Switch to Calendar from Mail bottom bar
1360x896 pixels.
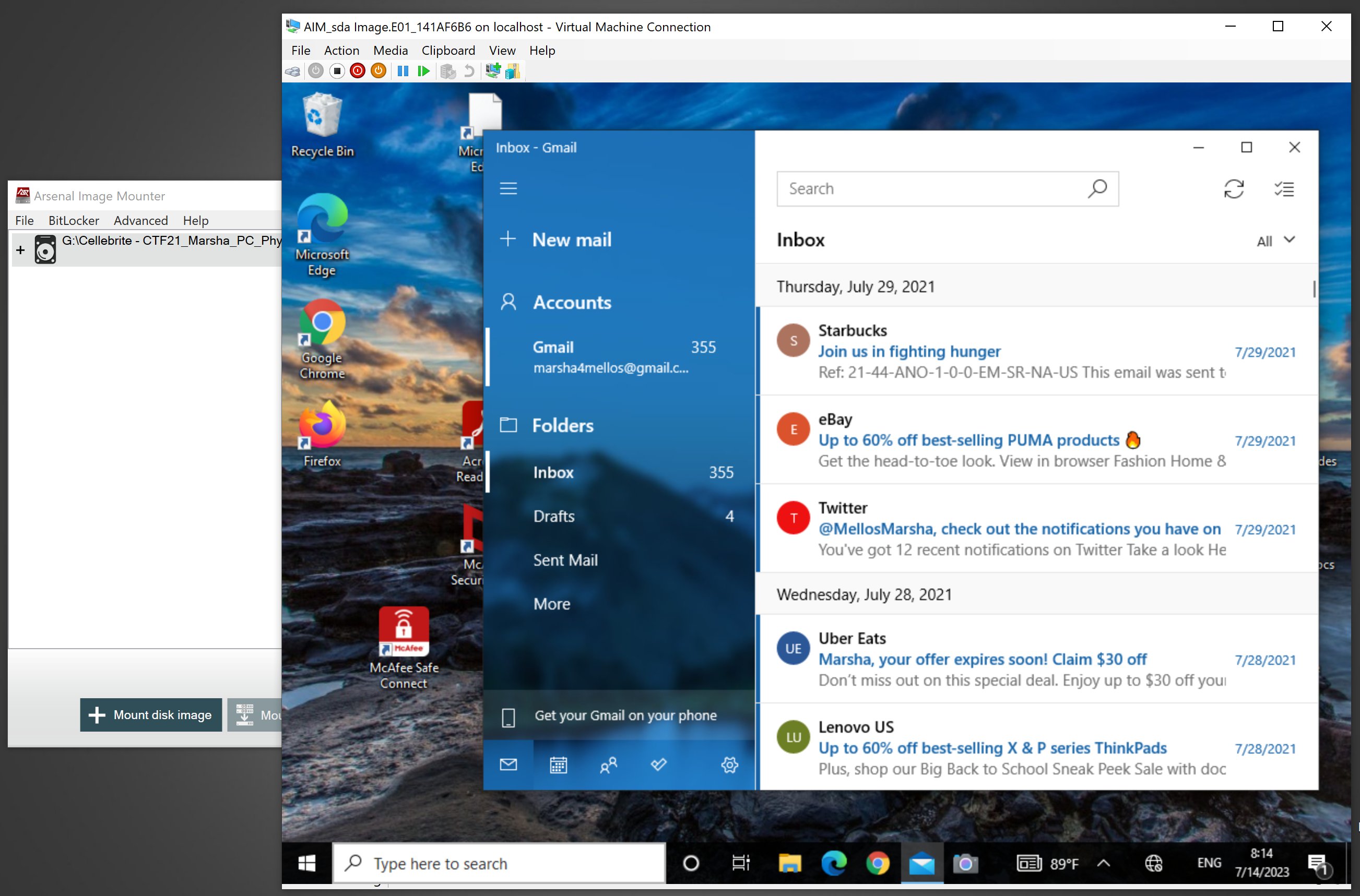tap(558, 764)
